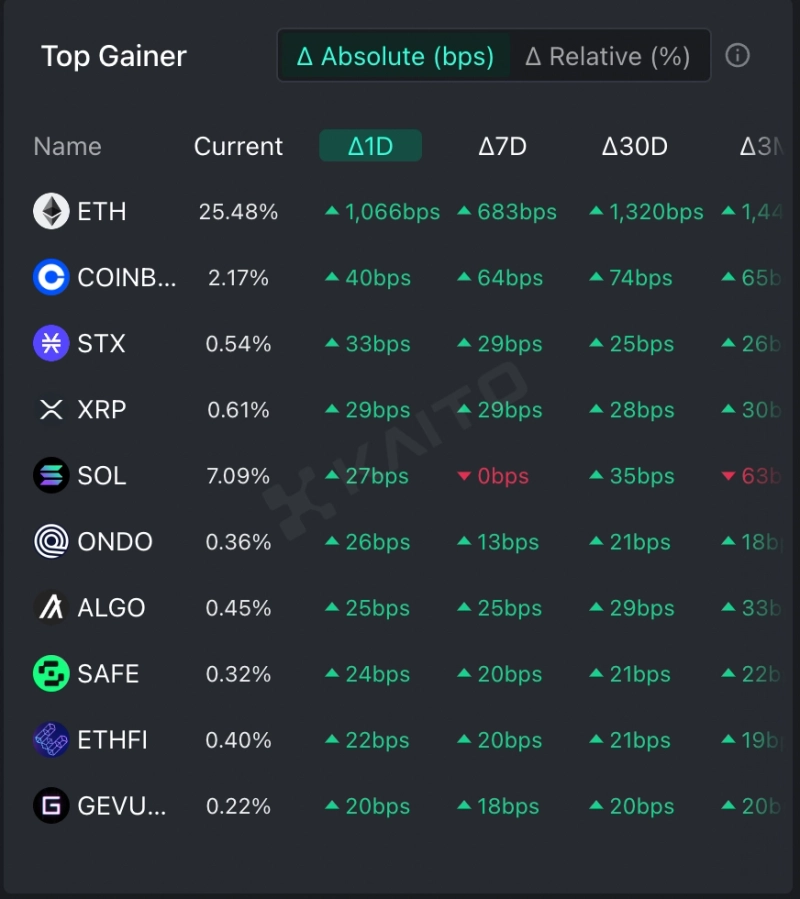Click the ONDO token icon

tap(51, 541)
